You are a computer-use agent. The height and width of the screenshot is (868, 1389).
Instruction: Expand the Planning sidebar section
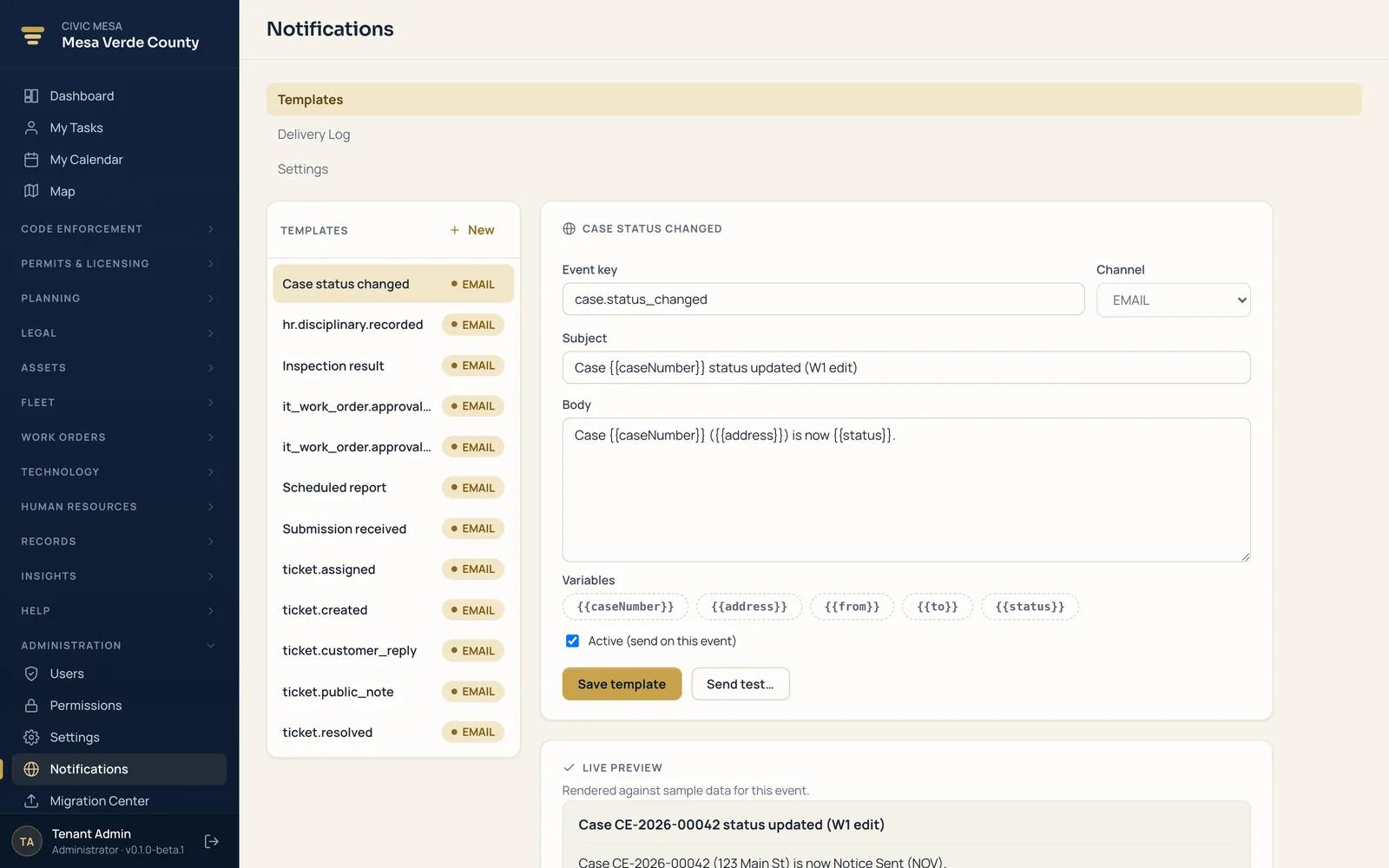pyautogui.click(x=117, y=299)
